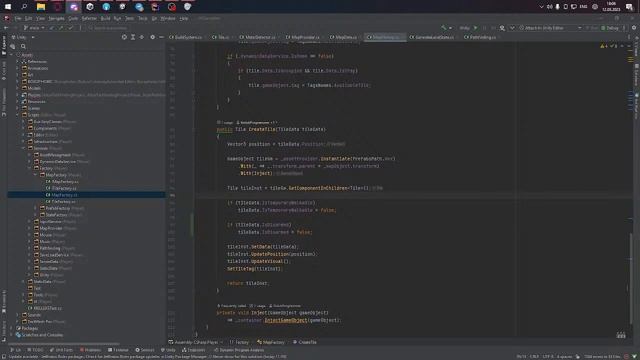
Task: Click the locate/select opened file target icon
Action: 124,37
